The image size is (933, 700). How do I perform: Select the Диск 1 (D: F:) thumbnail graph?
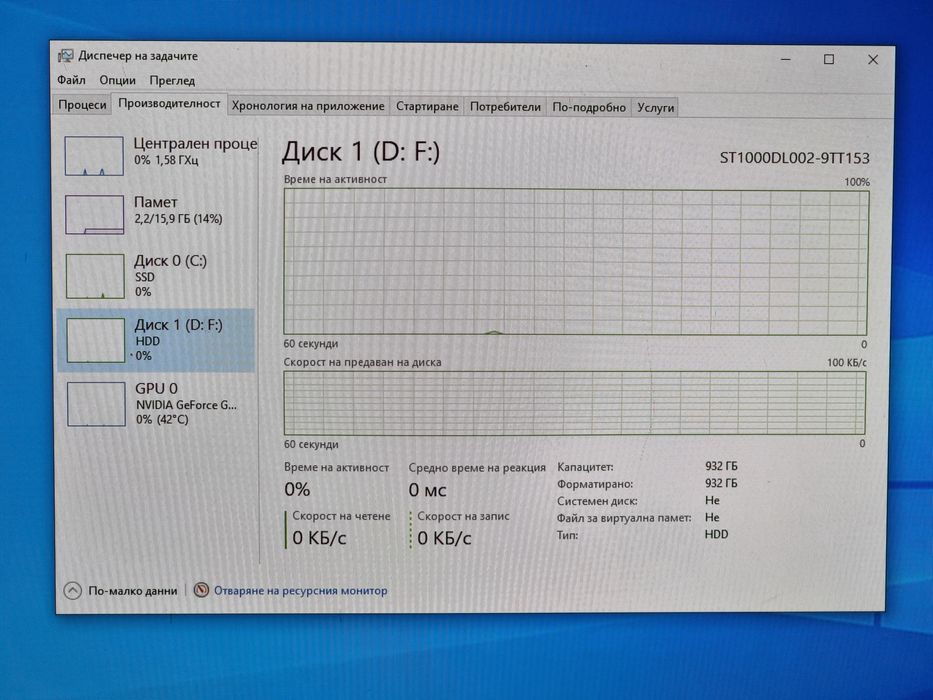96,340
